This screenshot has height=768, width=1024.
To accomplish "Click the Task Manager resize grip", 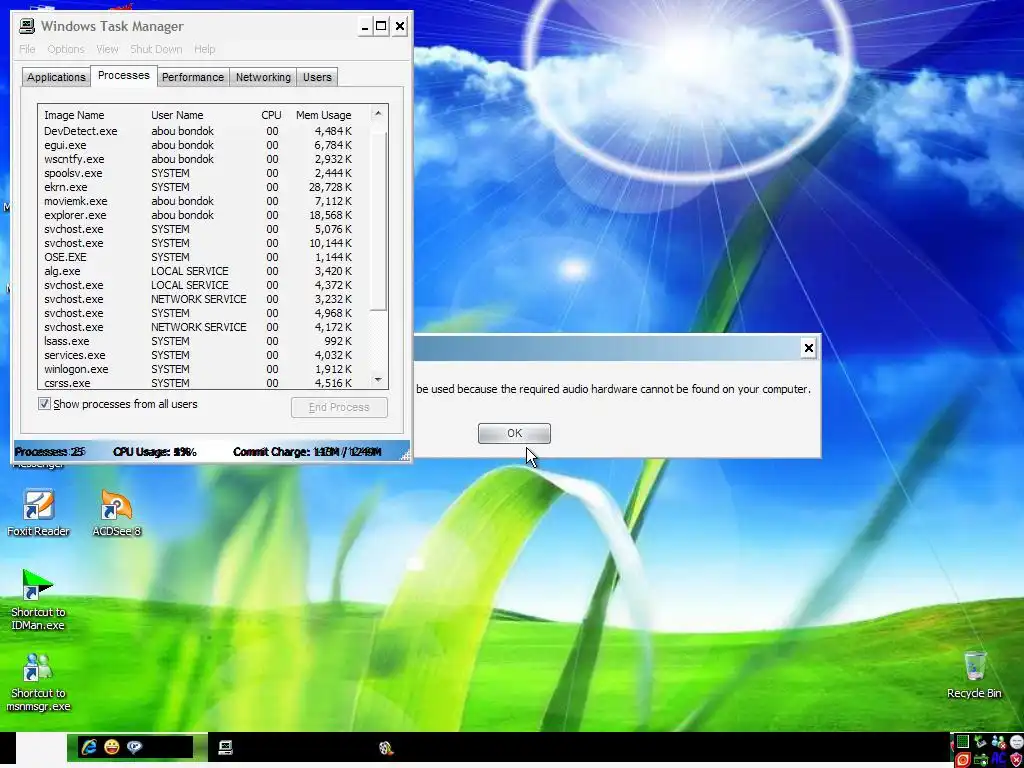I will pos(405,456).
